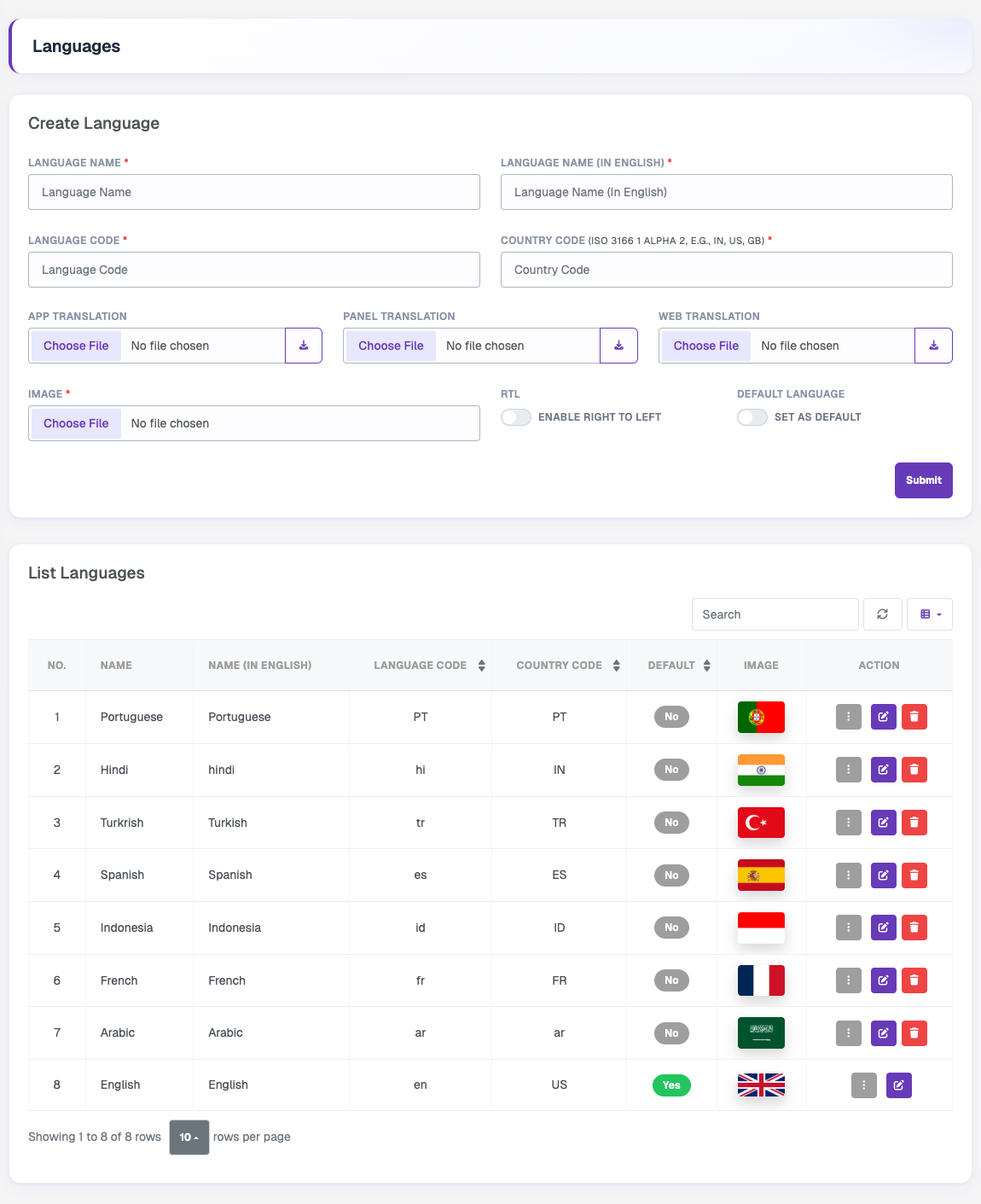Edit the English language entry
The width and height of the screenshot is (981, 1204).
coord(899,1085)
